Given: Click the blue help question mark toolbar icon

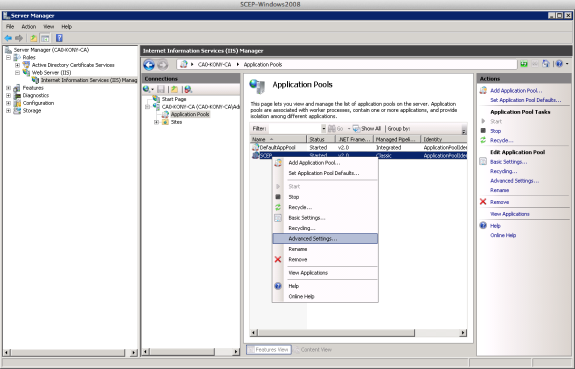Looking at the screenshot, I should click(x=59, y=38).
